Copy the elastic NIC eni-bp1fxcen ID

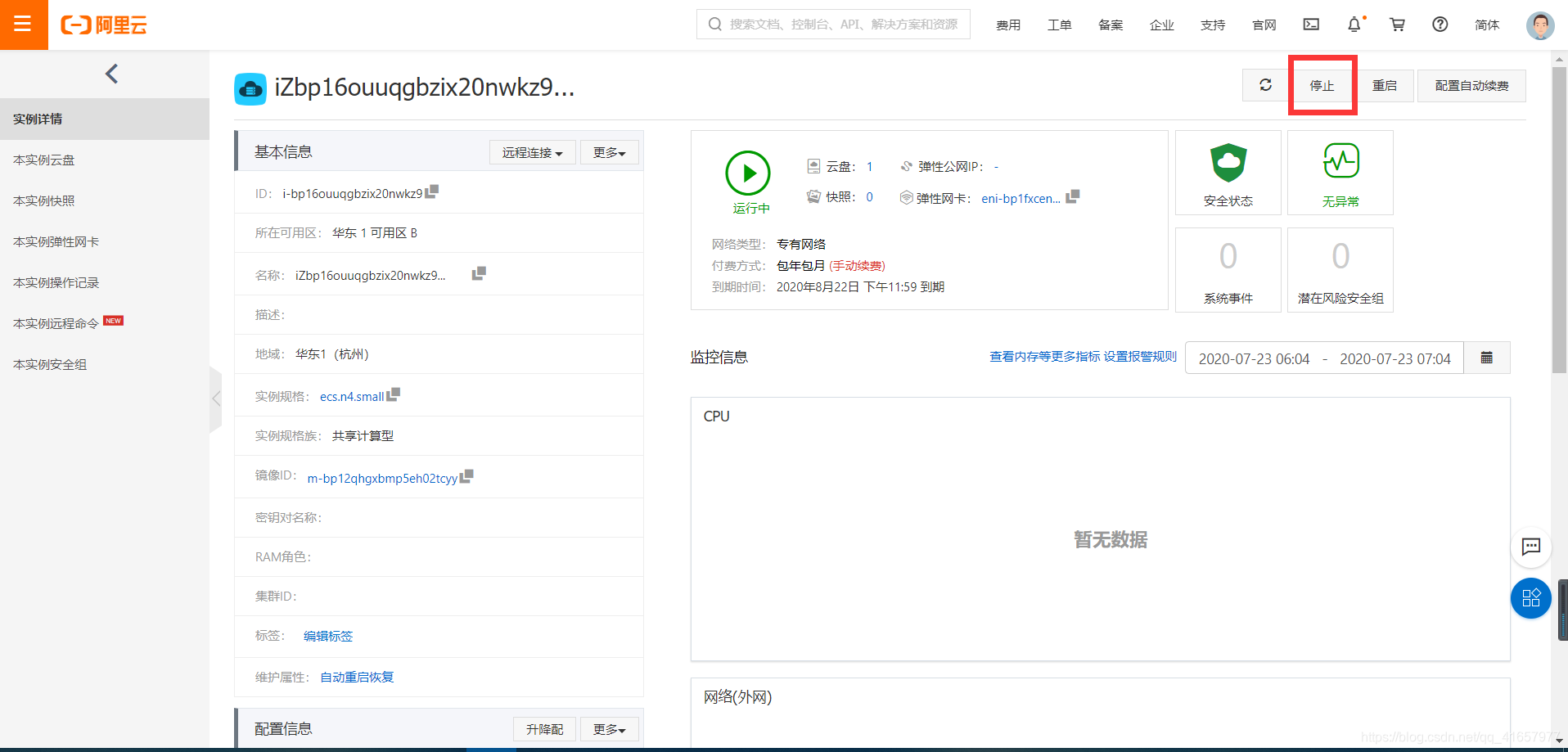(x=1073, y=196)
